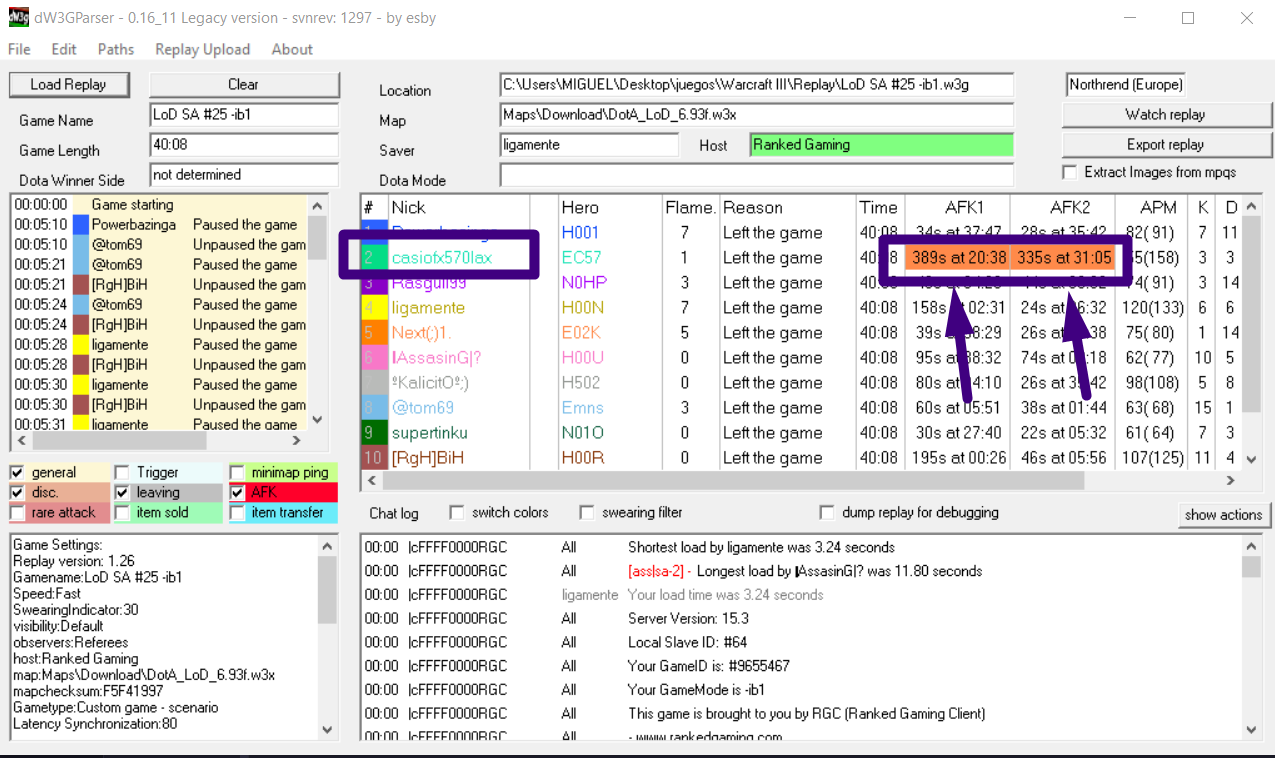Toggle the item transfer checkbox
The height and width of the screenshot is (758, 1275).
point(237,513)
